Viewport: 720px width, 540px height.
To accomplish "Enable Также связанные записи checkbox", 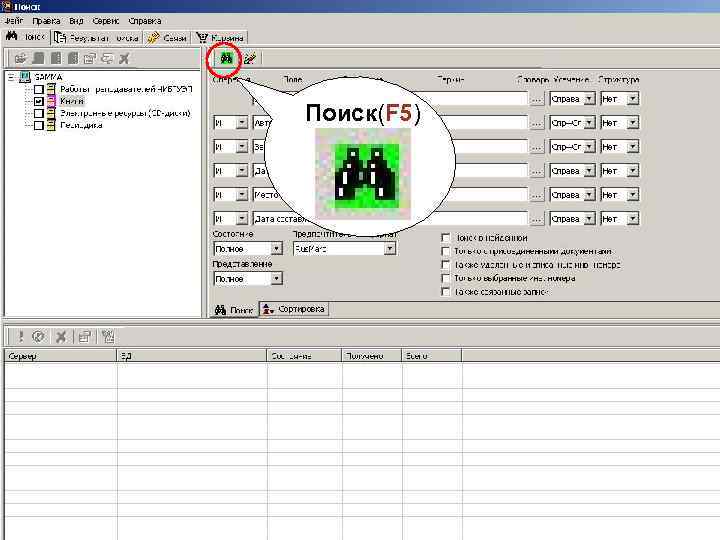I will click(445, 292).
